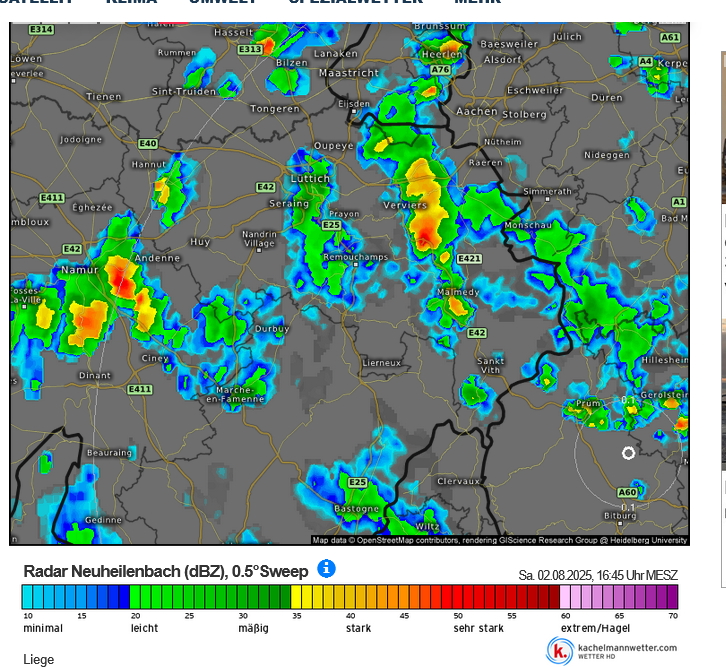Click the 'Maastricht' city label
This screenshot has height=667, width=726.
(x=349, y=73)
